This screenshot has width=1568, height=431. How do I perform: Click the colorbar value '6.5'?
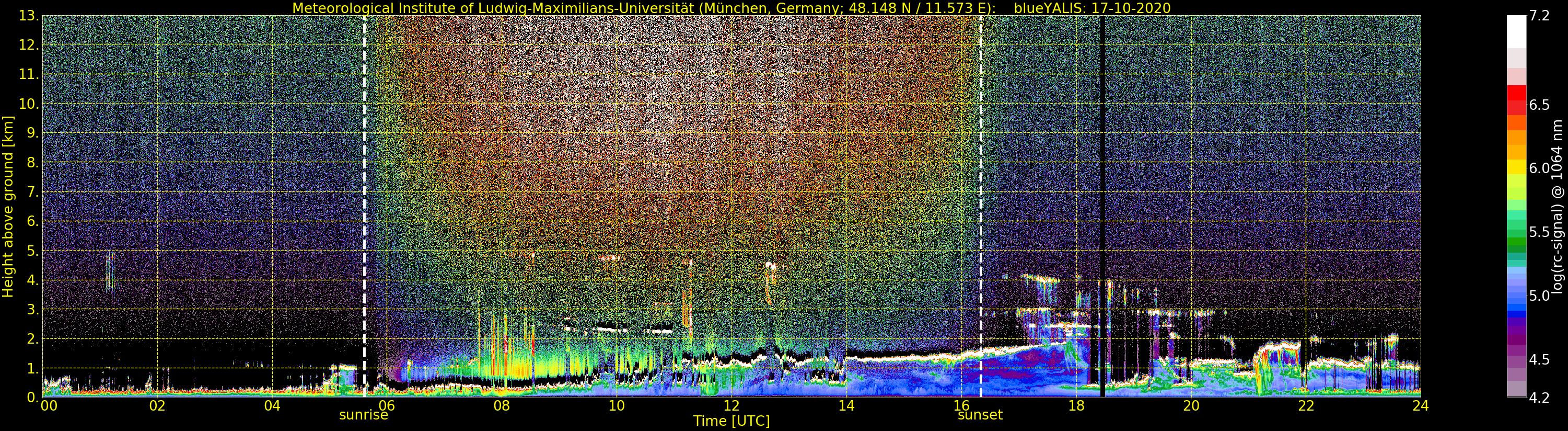tap(1539, 105)
